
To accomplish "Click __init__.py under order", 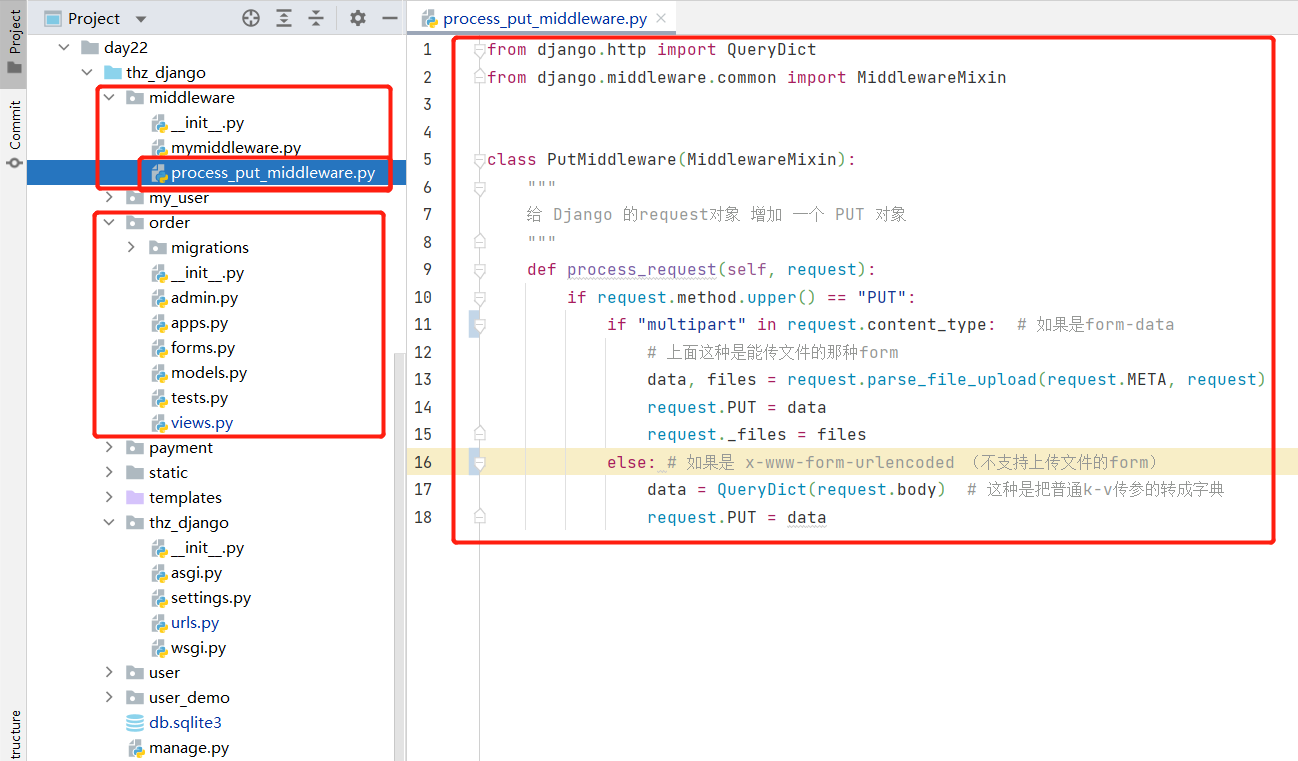I will [x=207, y=272].
